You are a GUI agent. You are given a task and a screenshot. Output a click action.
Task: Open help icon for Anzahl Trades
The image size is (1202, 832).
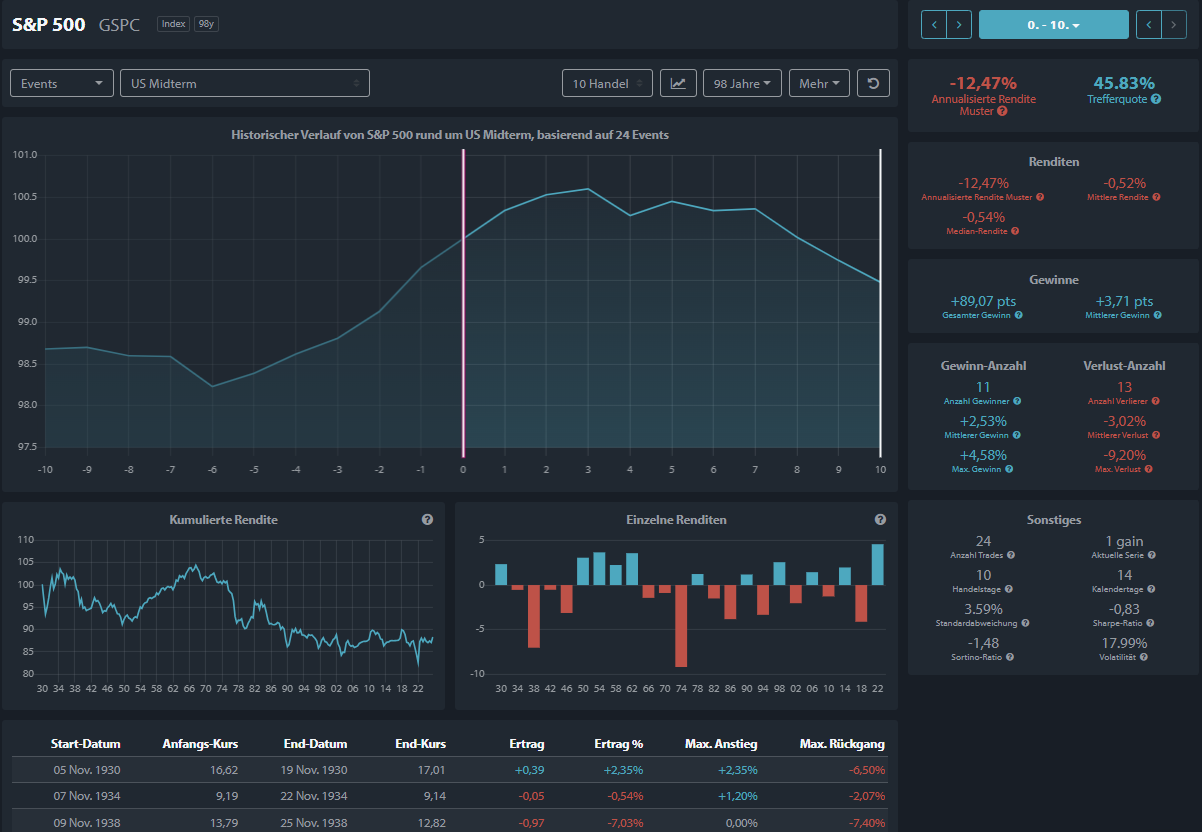point(1011,555)
